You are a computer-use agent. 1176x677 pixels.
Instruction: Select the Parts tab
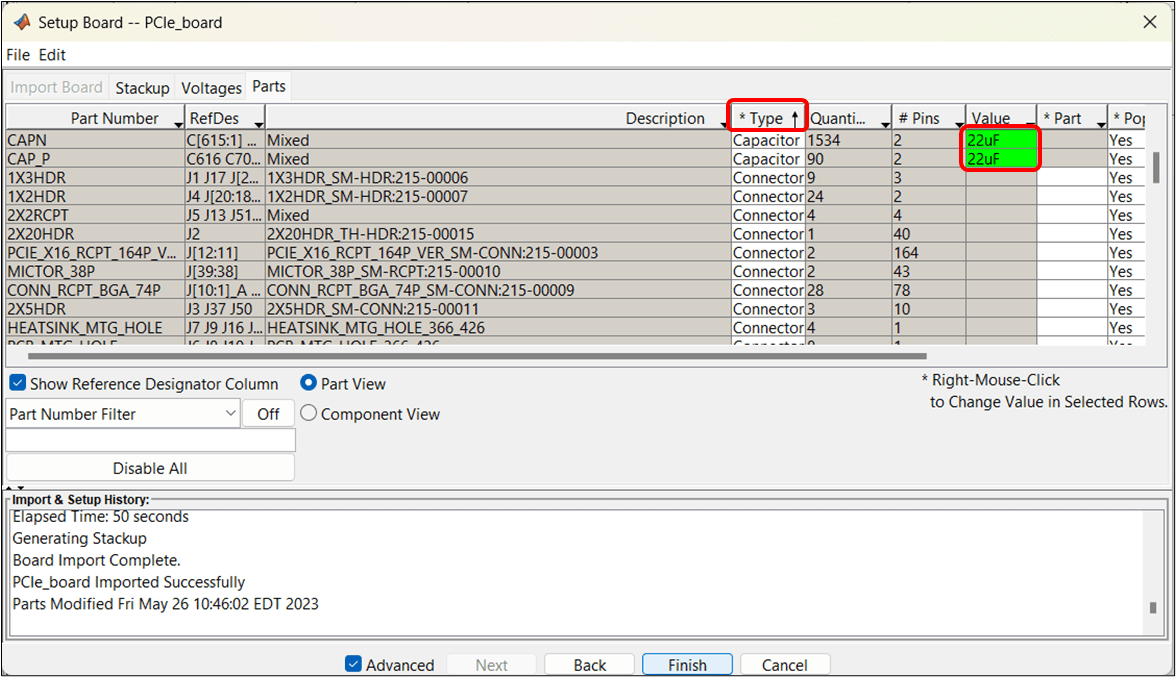[x=268, y=86]
